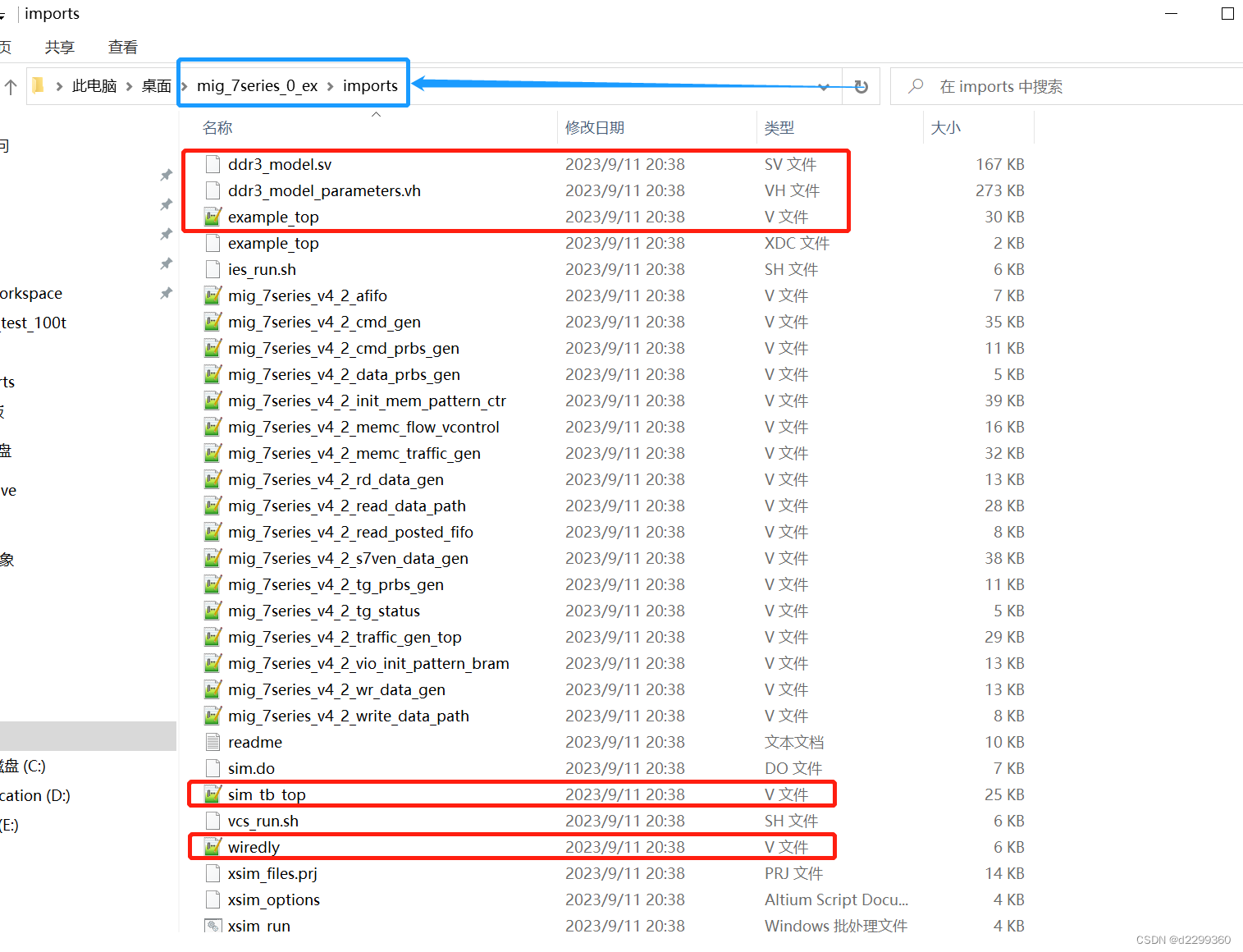Click imports in the breadcrumb path
The image size is (1243, 952).
click(x=370, y=86)
